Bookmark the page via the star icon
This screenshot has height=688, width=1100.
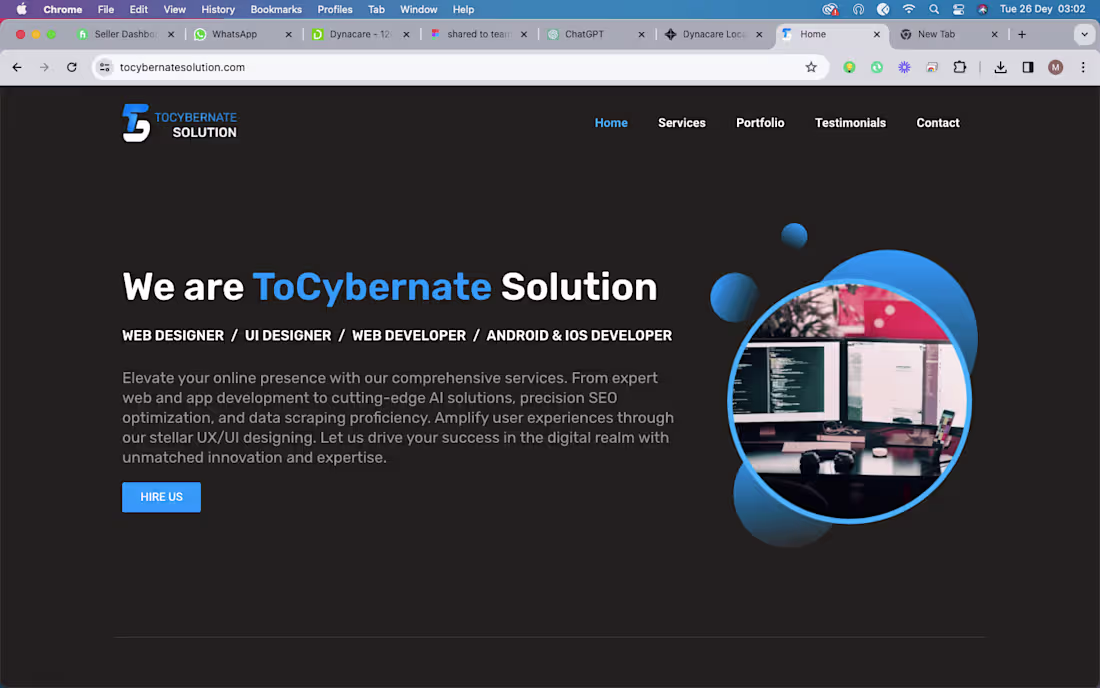point(813,67)
